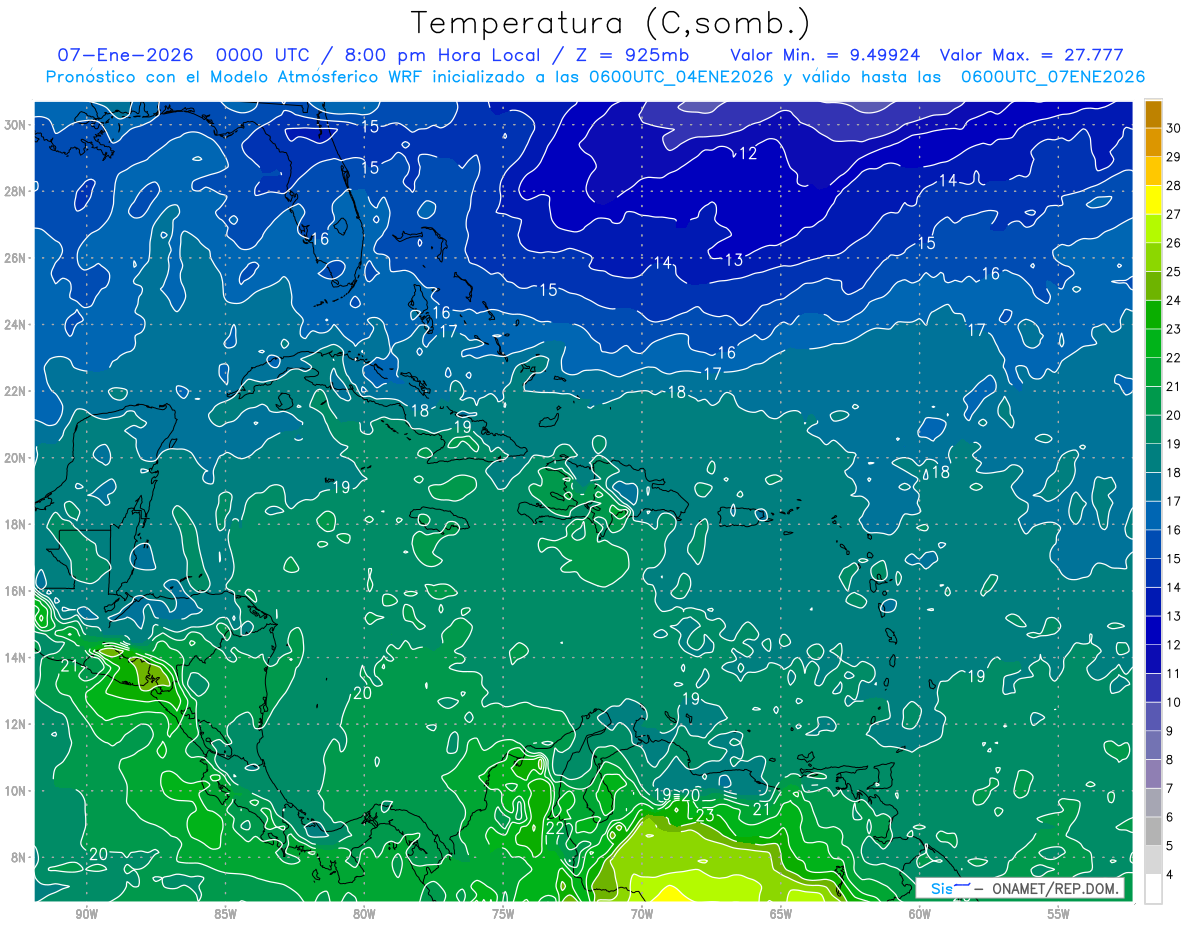
Task: Select the date text "07-Ene-2026"
Action: 123,55
